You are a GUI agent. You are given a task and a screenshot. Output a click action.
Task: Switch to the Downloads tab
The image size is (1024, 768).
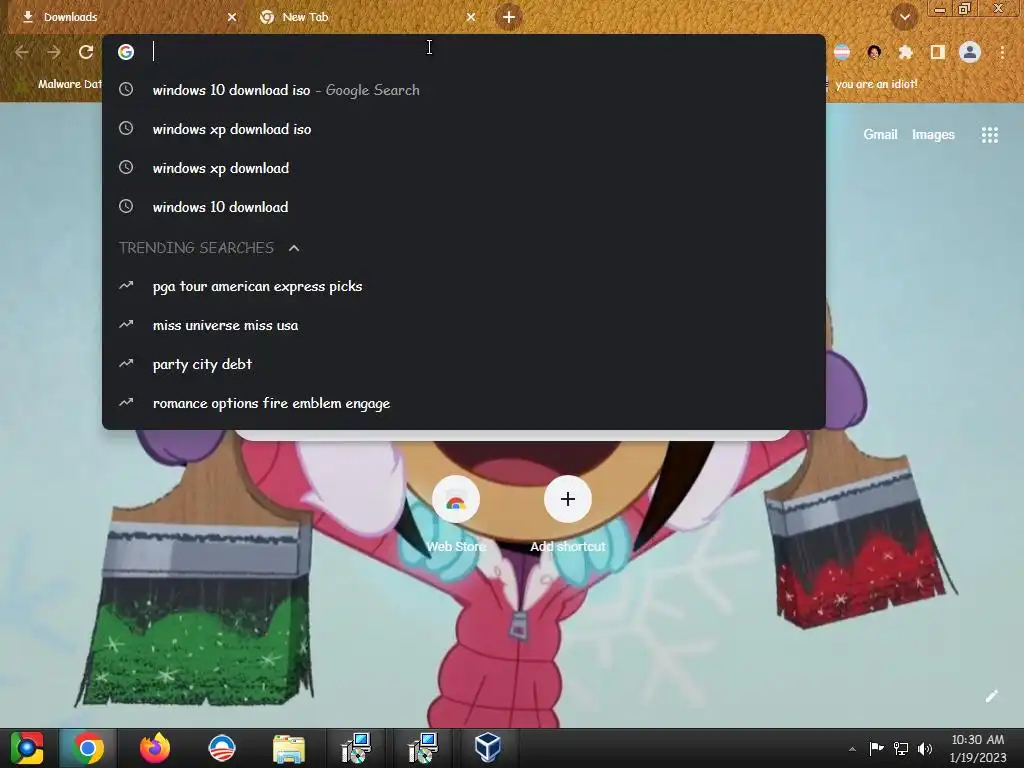coord(128,17)
